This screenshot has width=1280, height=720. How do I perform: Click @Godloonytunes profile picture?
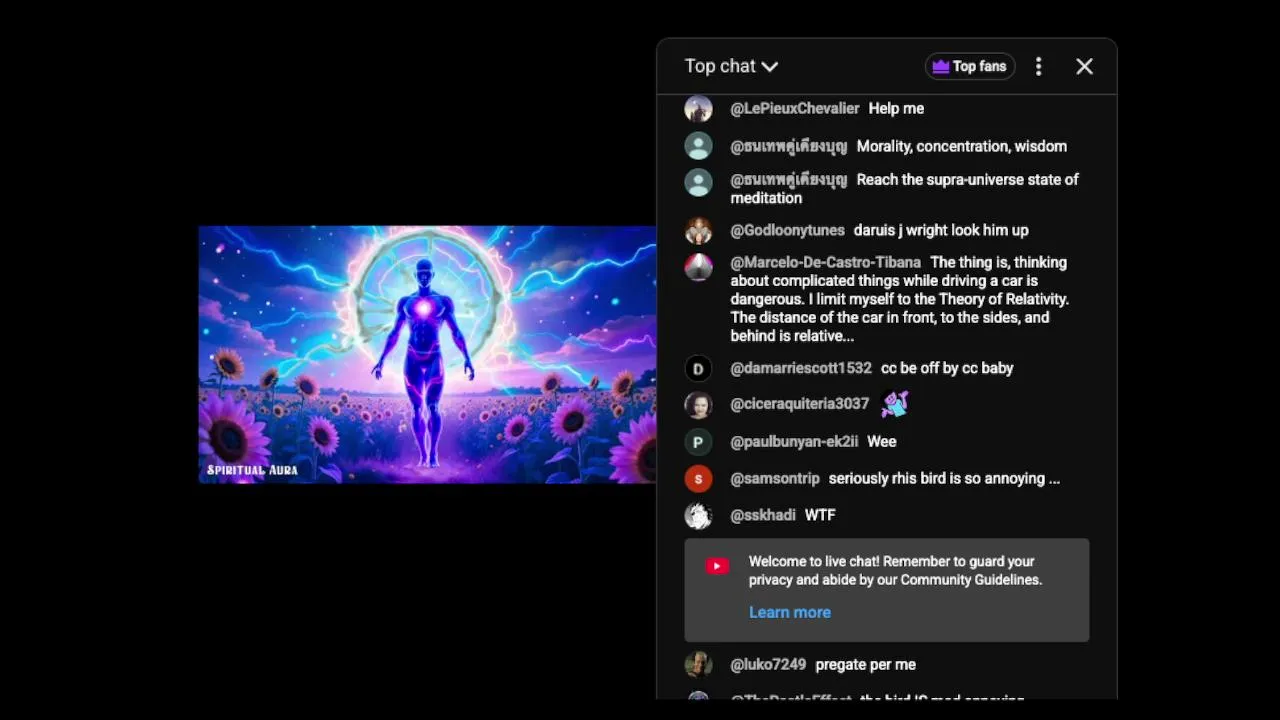pyautogui.click(x=698, y=231)
